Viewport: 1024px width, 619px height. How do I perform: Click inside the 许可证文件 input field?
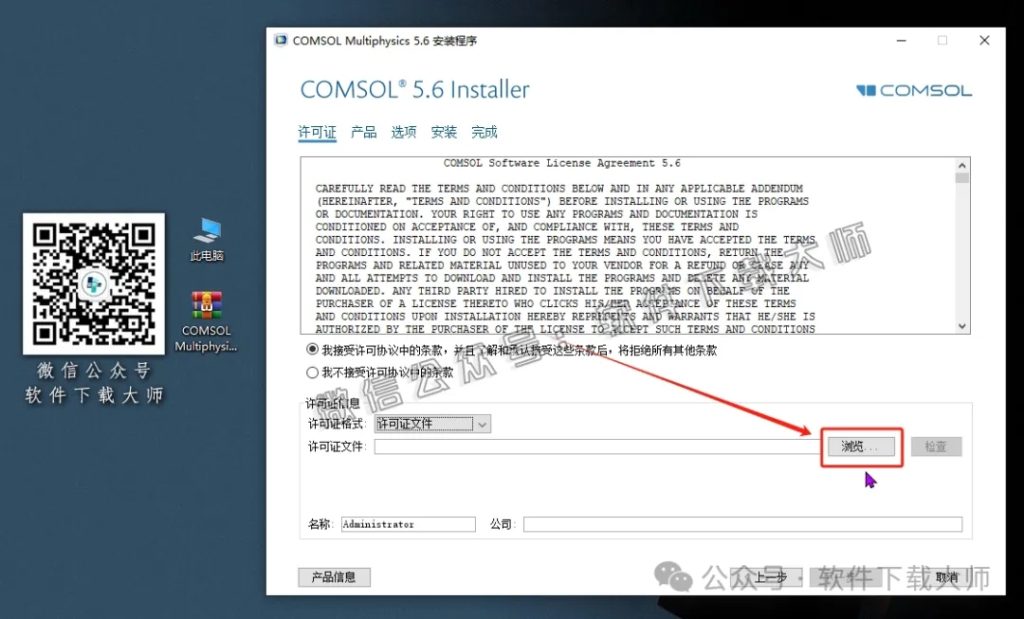click(x=600, y=447)
